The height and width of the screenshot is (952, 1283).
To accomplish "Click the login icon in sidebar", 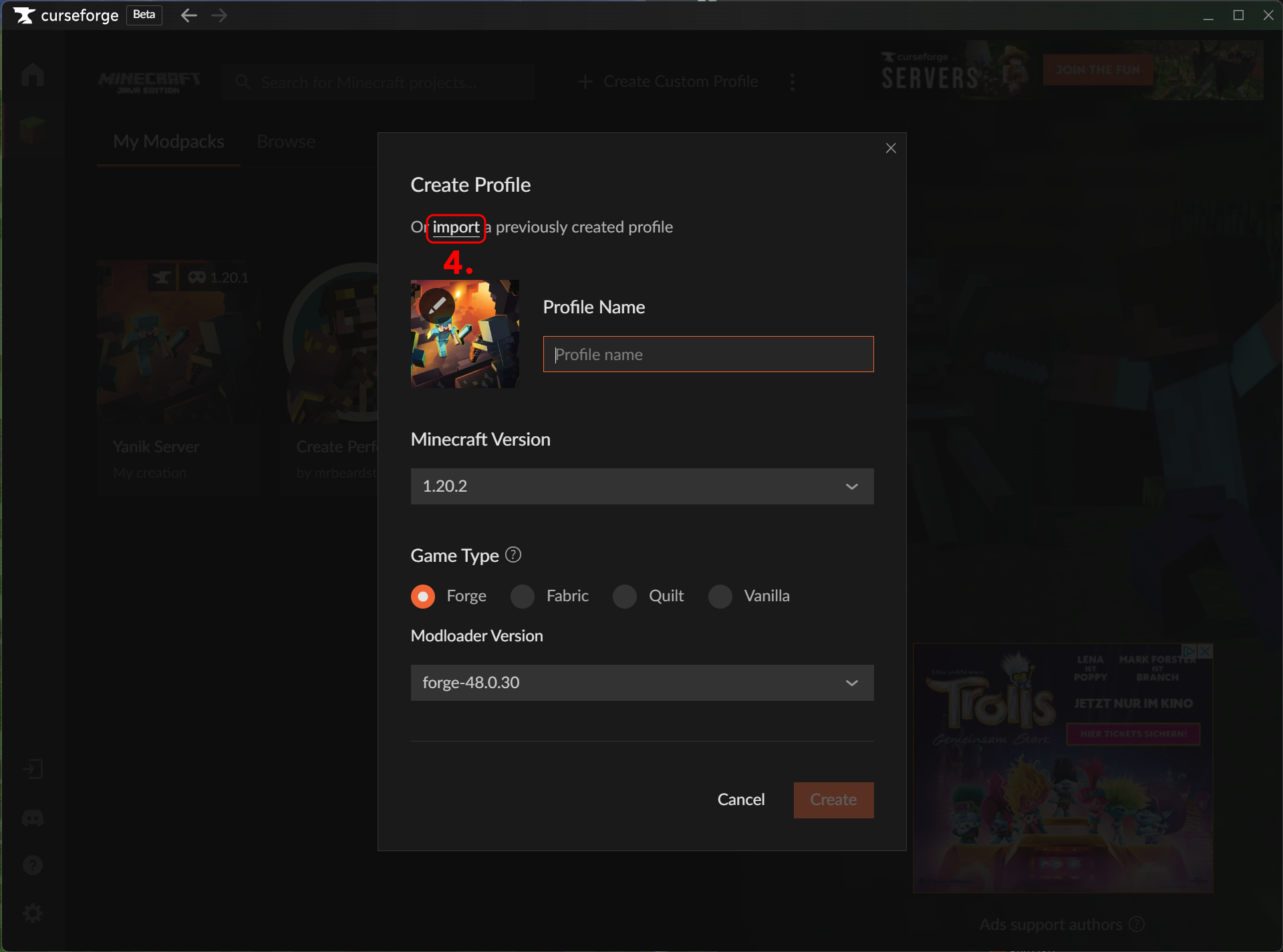I will tap(32, 769).
